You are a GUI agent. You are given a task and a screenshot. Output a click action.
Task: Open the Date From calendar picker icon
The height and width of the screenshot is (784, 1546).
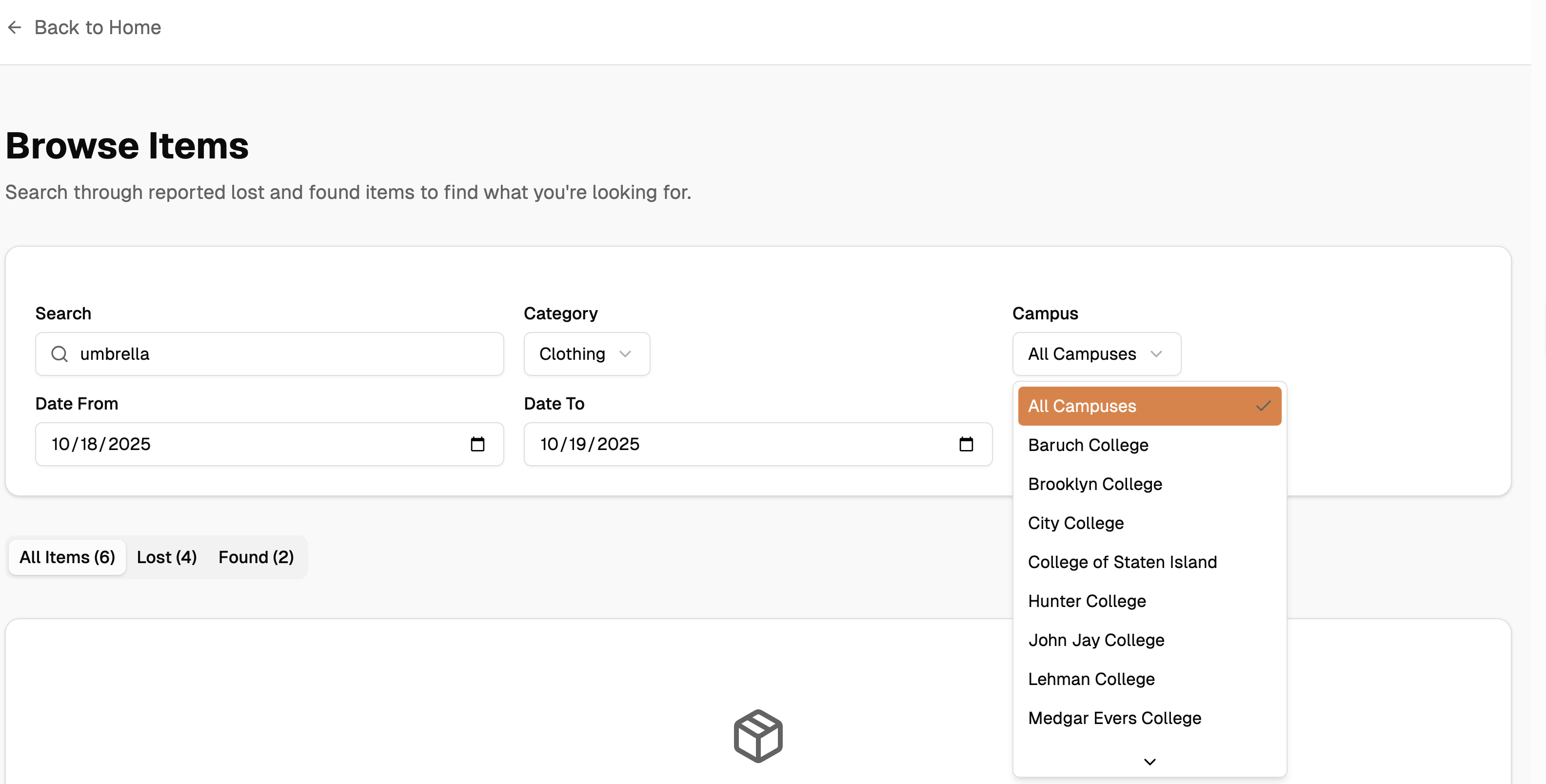pos(477,444)
